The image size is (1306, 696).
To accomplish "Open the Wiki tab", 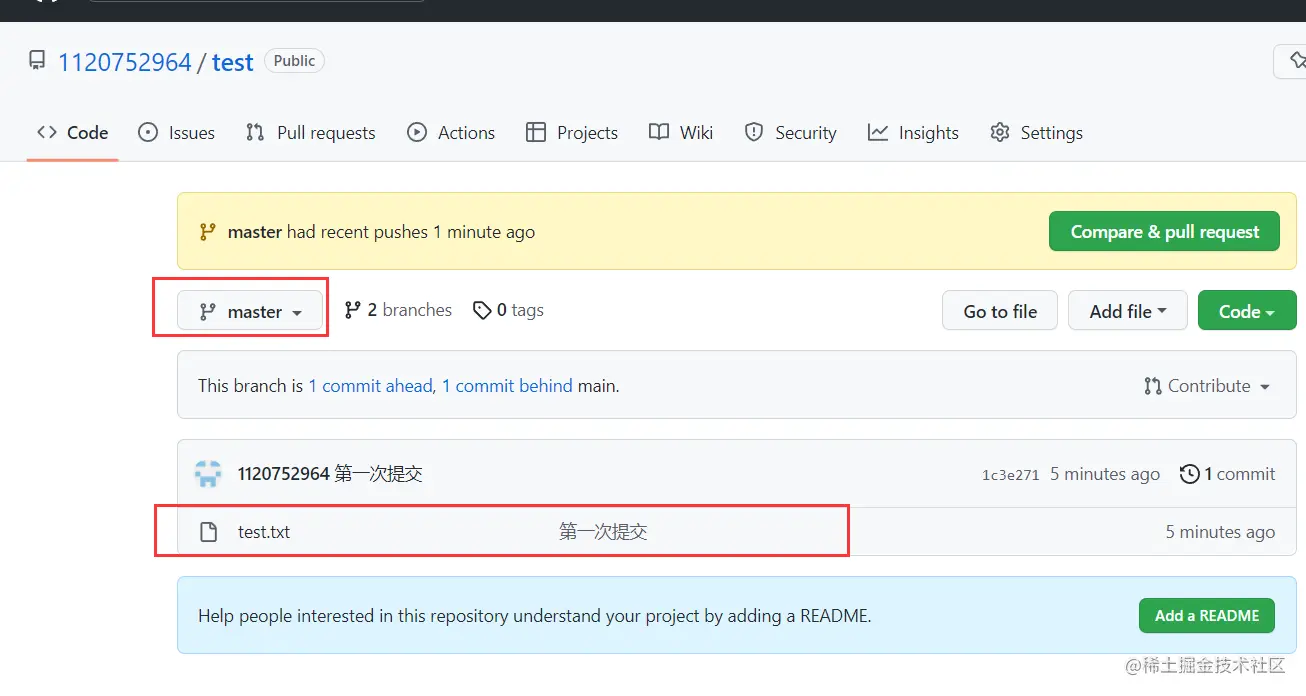I will (681, 133).
